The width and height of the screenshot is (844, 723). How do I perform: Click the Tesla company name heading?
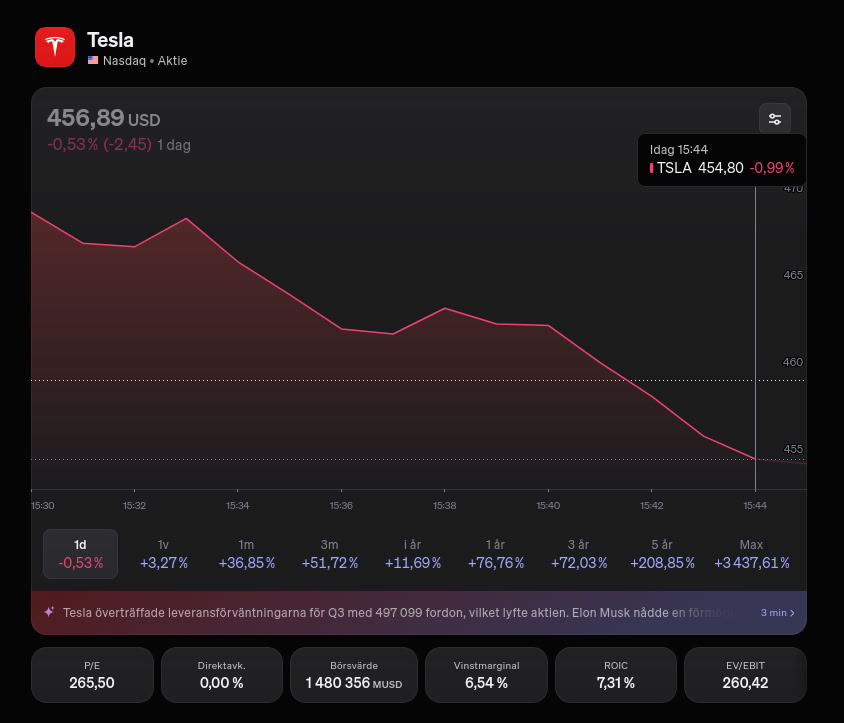(110, 40)
